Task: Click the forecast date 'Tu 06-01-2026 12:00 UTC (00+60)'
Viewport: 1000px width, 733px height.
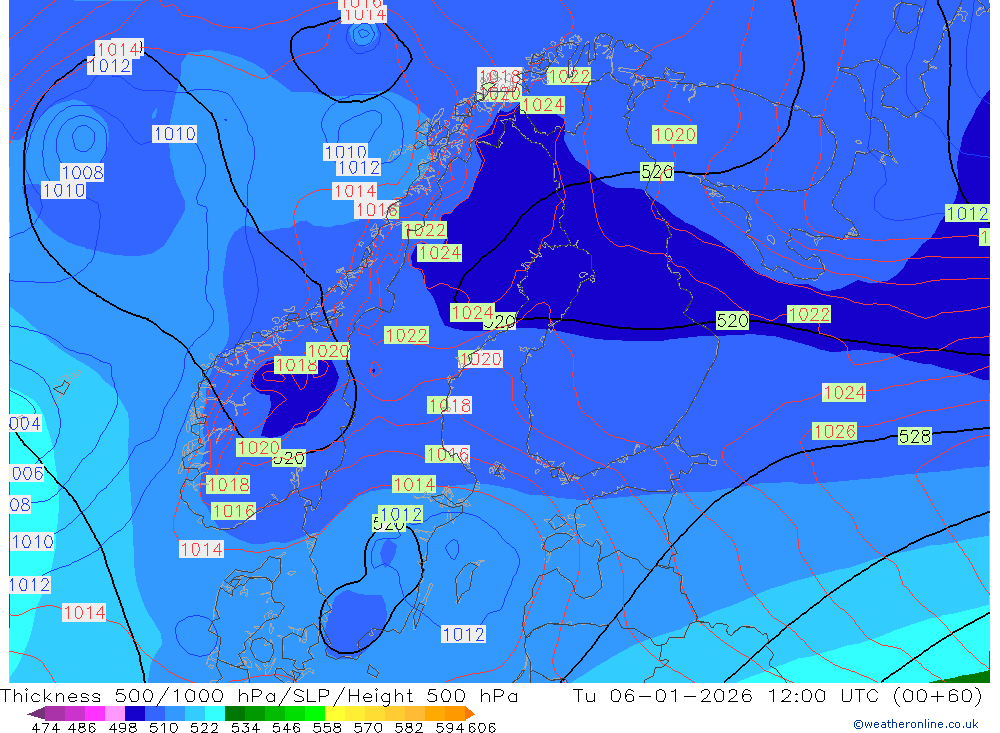Action: click(x=777, y=695)
